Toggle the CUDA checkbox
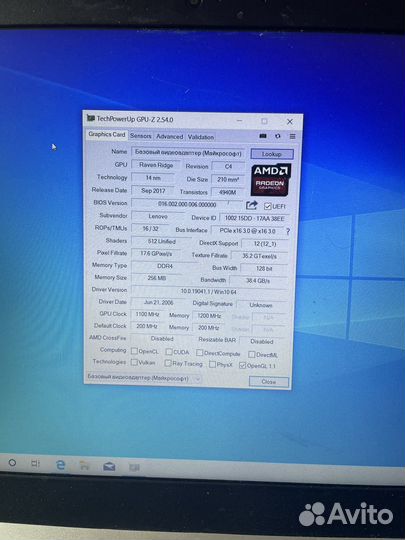 [169, 352]
